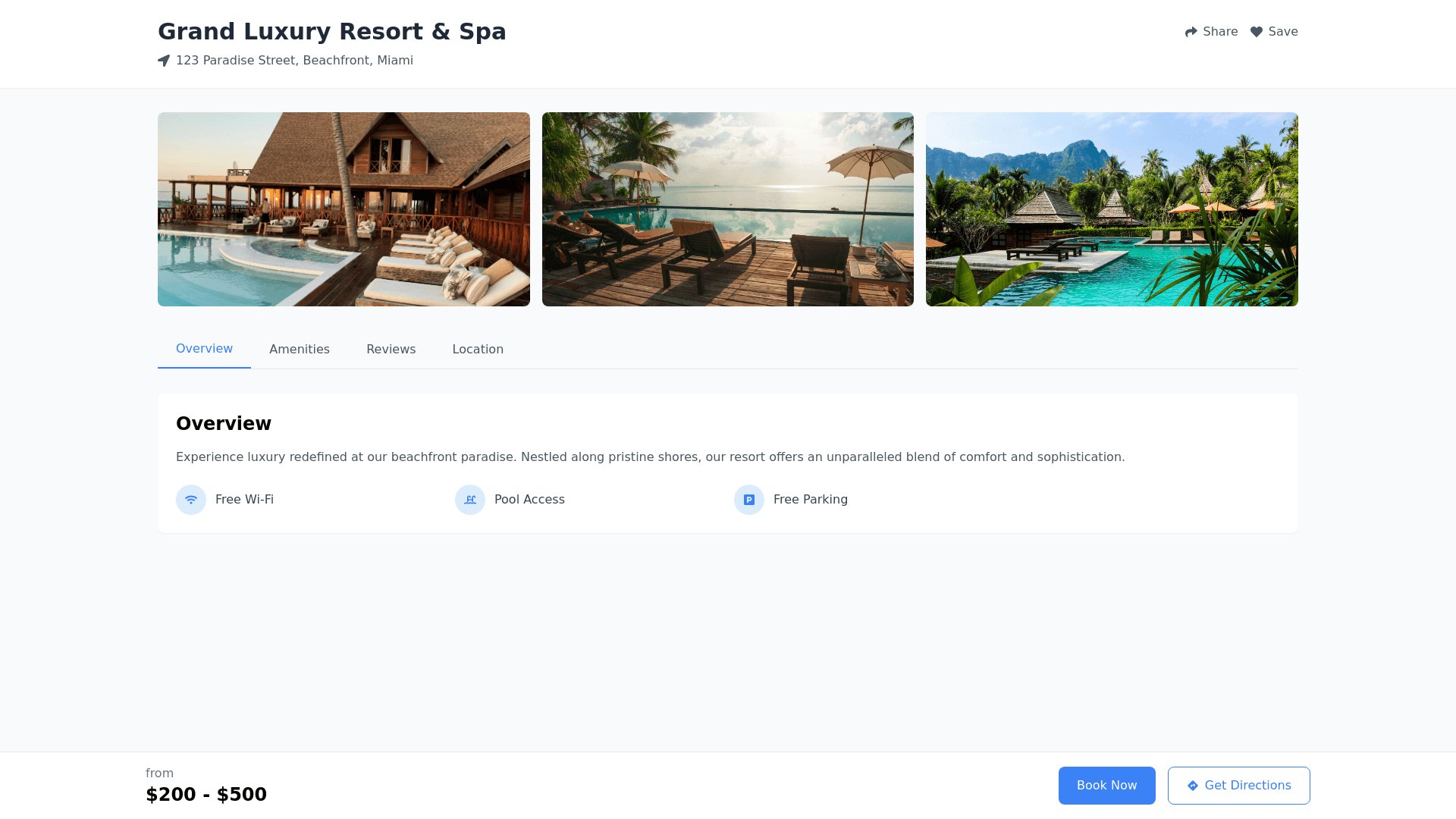Click the Book Now button
Image resolution: width=1456 pixels, height=819 pixels.
point(1107,786)
